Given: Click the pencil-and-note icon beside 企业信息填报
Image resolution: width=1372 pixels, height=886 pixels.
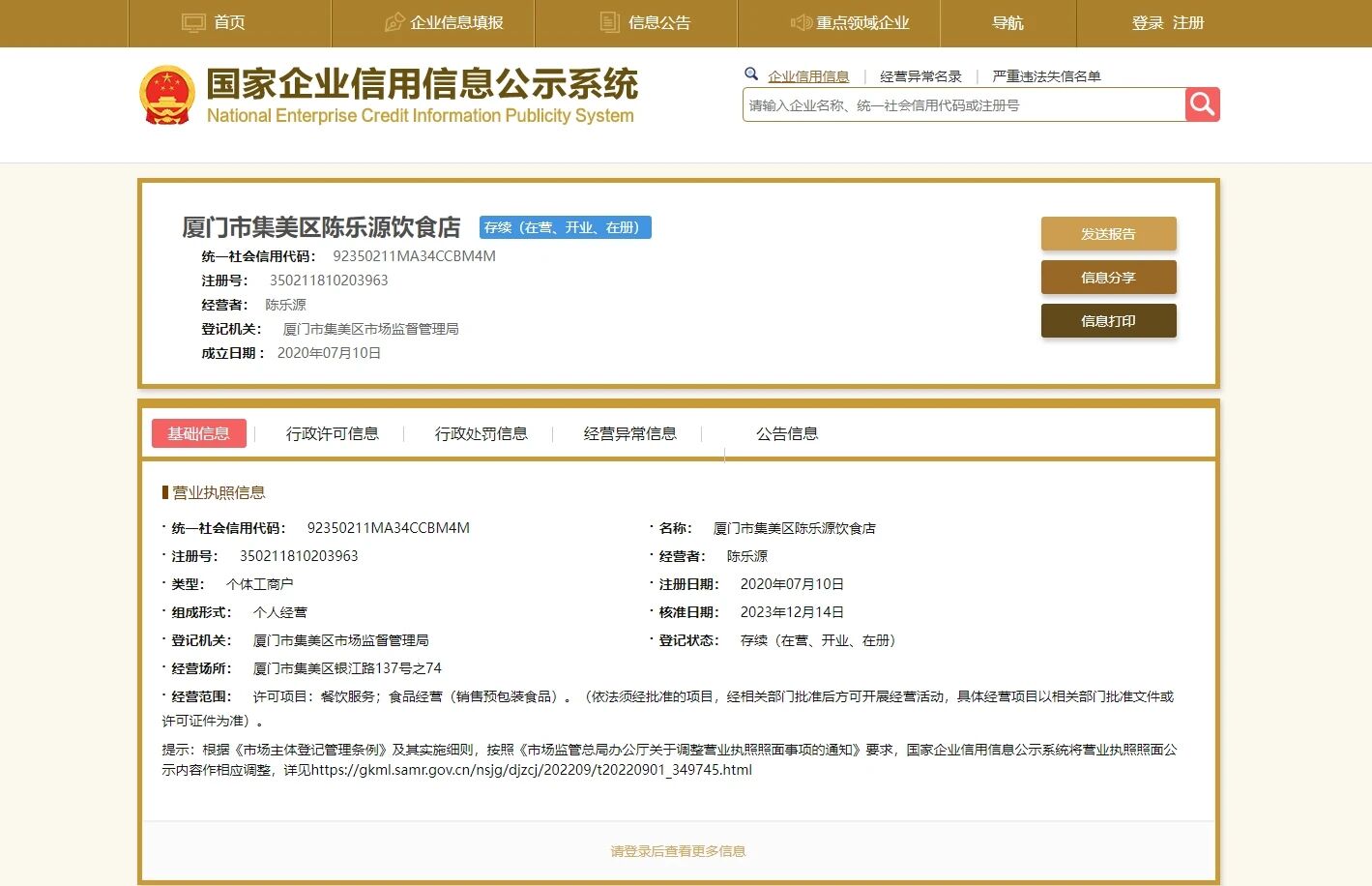Looking at the screenshot, I should [x=394, y=22].
